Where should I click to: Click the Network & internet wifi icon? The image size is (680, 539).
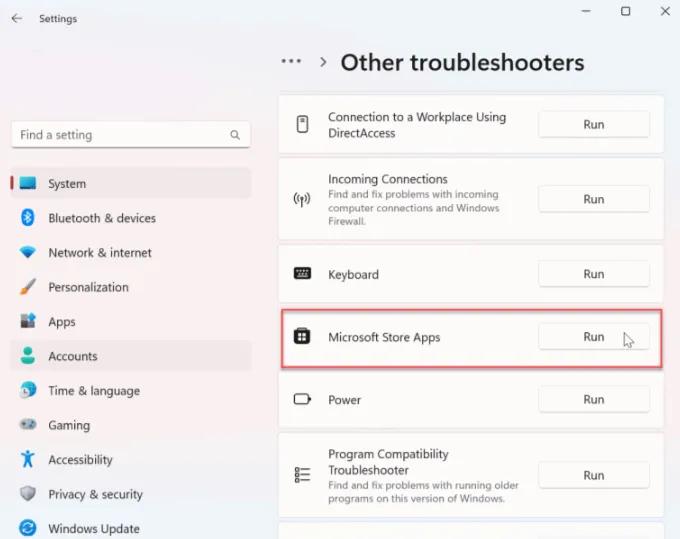pyautogui.click(x=28, y=253)
